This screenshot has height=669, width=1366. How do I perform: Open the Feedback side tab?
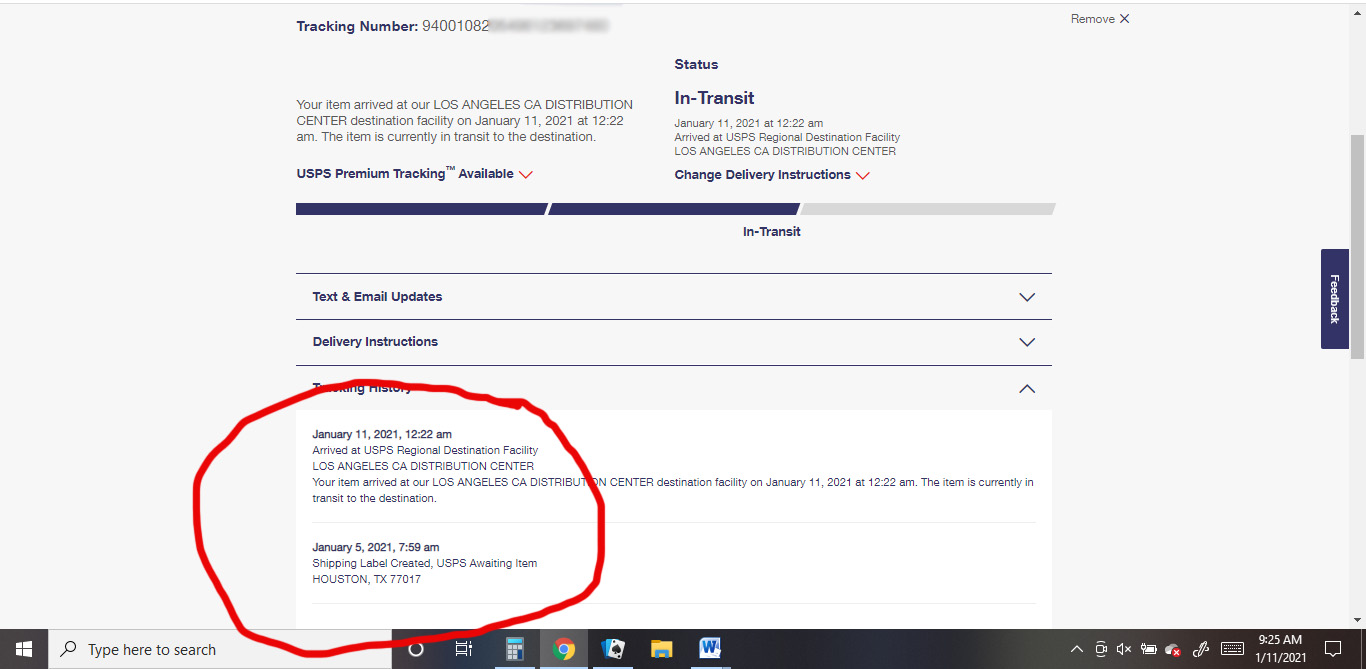tap(1334, 299)
